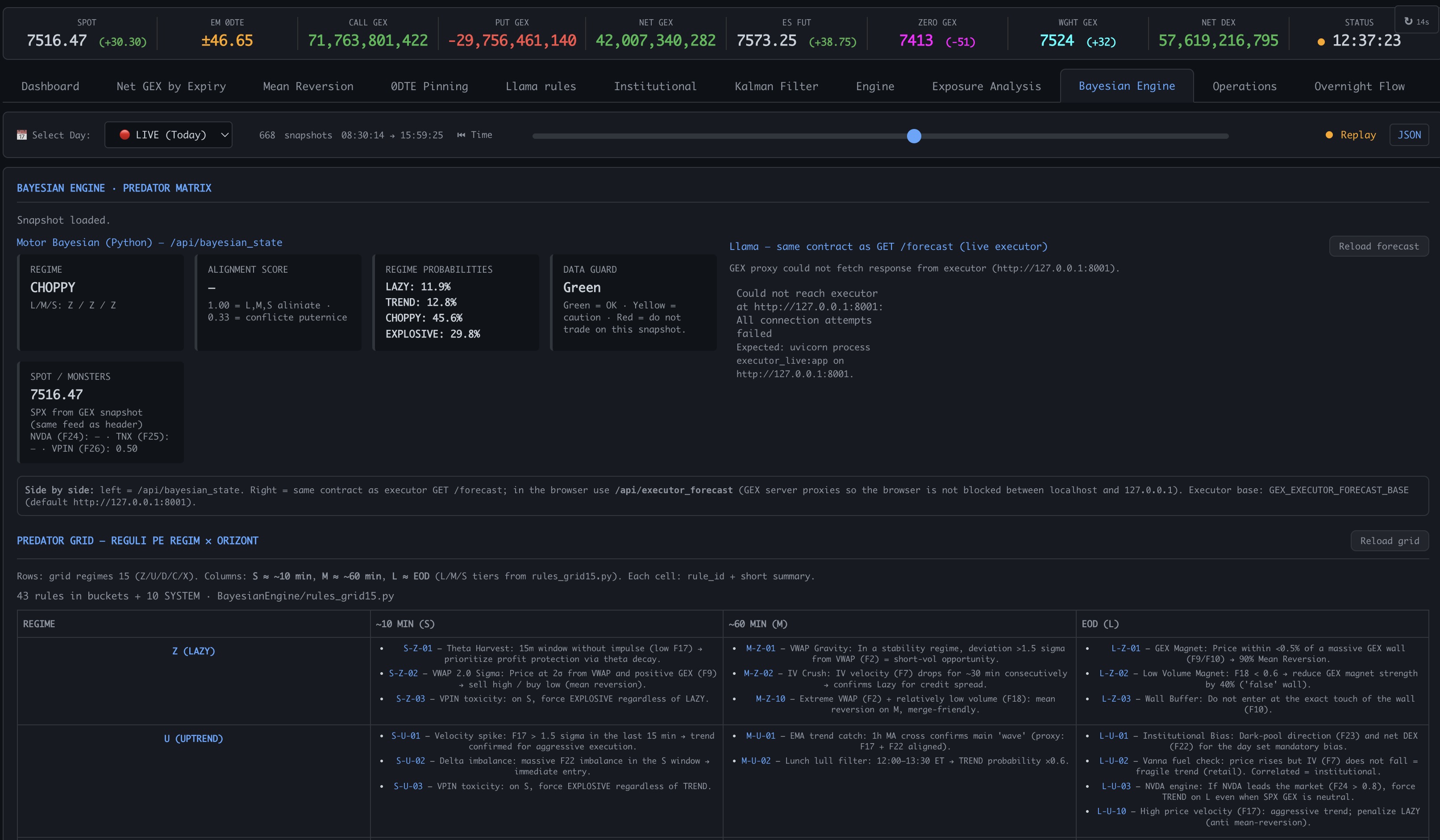Click the JSON button

pyautogui.click(x=1409, y=135)
